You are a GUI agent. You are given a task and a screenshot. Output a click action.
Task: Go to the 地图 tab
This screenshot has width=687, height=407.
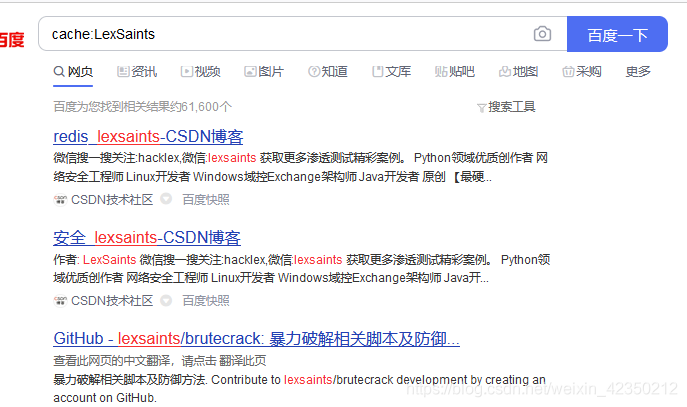(518, 71)
